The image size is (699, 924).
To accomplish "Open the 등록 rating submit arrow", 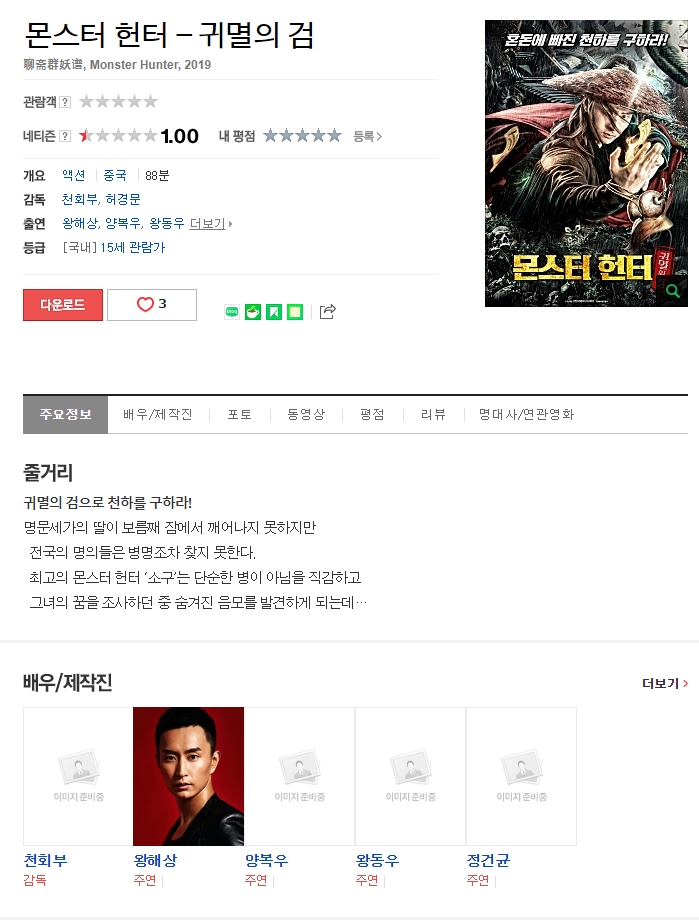I will pos(367,136).
